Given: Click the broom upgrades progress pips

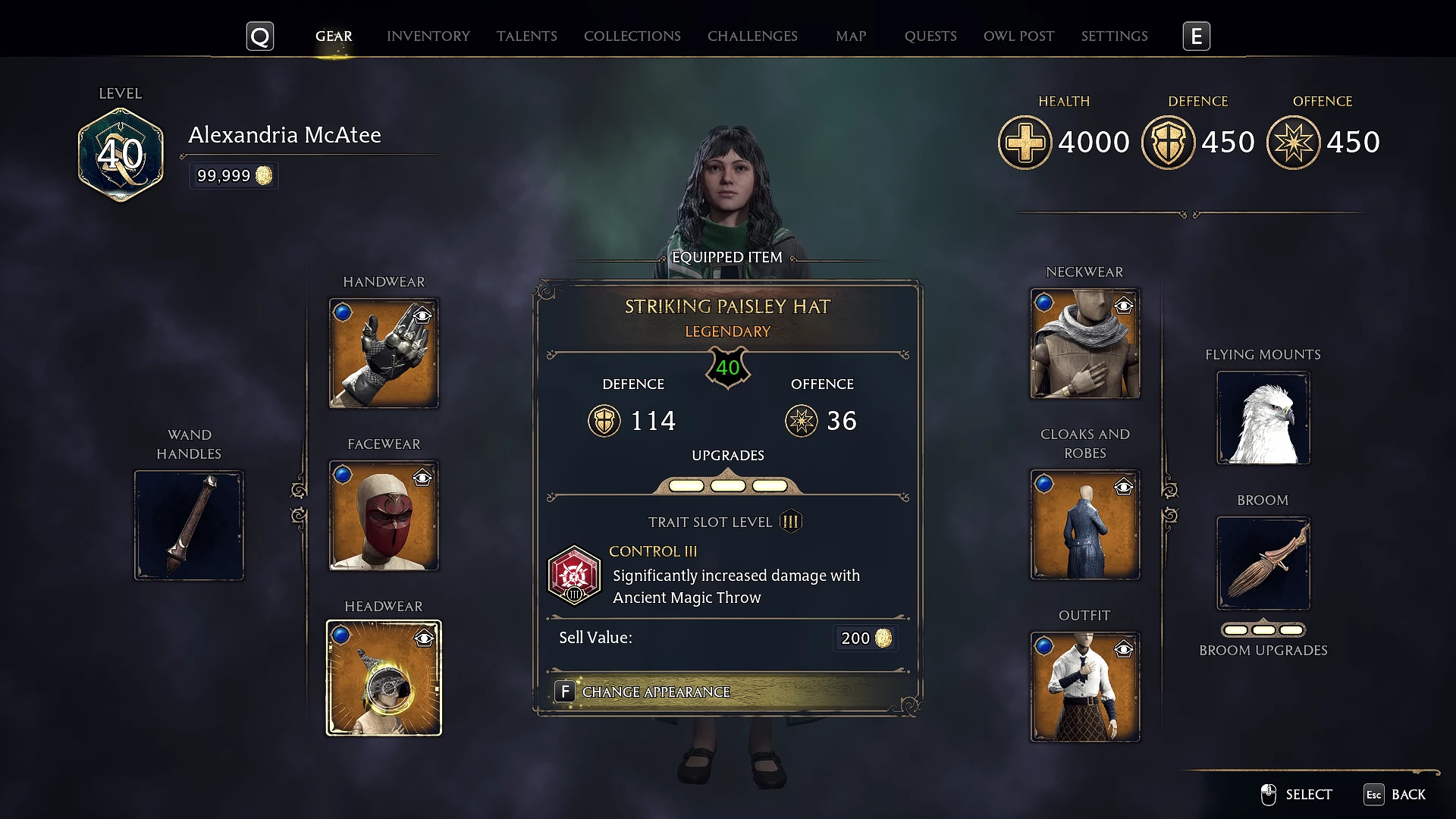Looking at the screenshot, I should tap(1263, 629).
